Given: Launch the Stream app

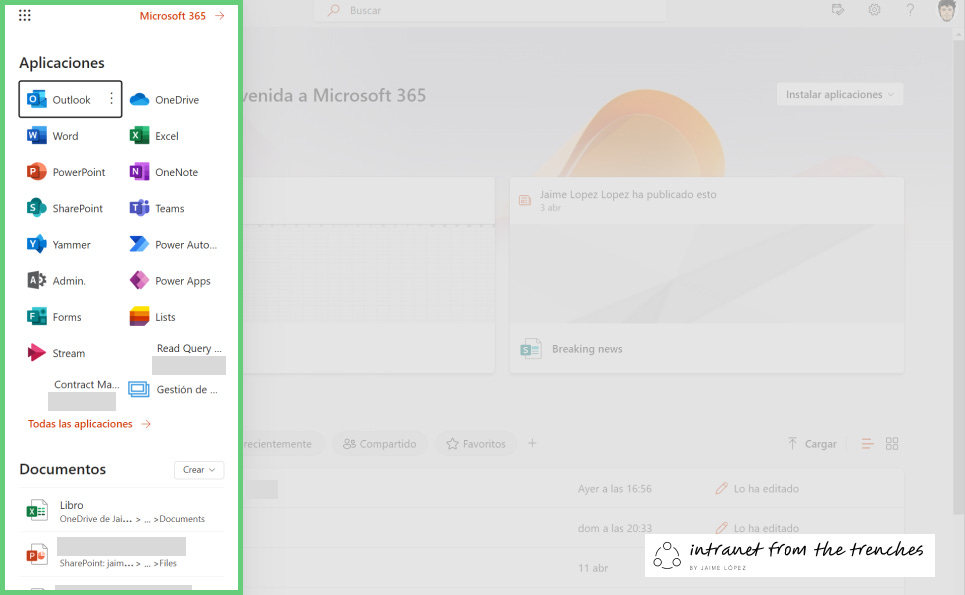Looking at the screenshot, I should tap(56, 353).
